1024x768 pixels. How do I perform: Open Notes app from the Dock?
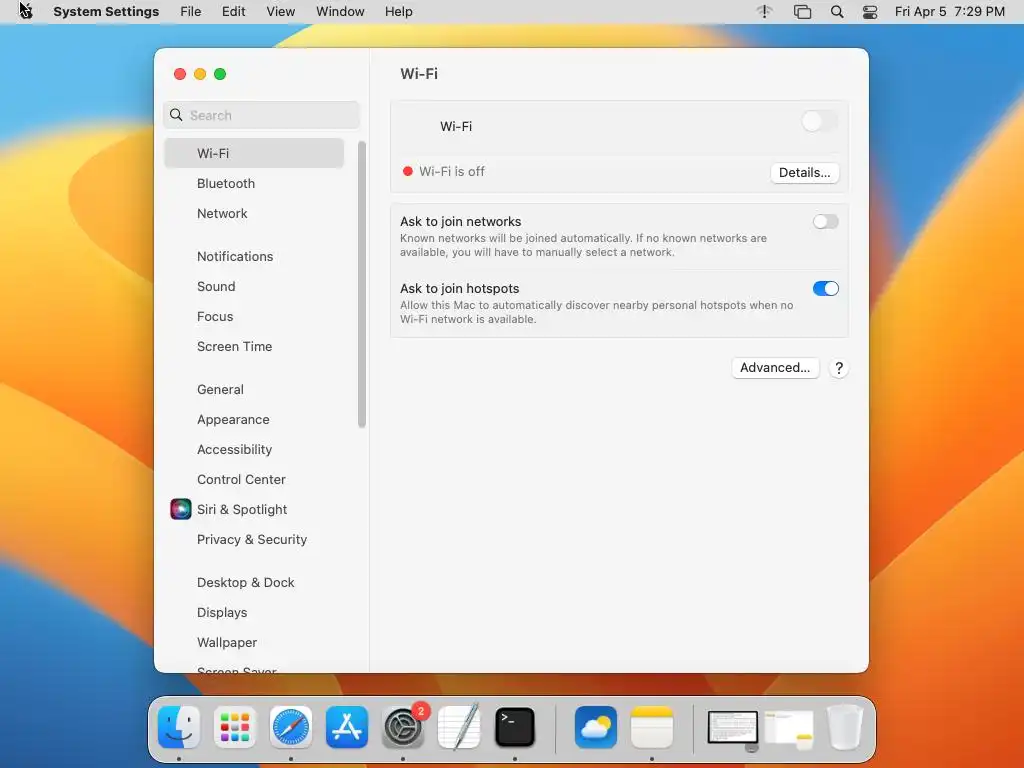coord(652,727)
